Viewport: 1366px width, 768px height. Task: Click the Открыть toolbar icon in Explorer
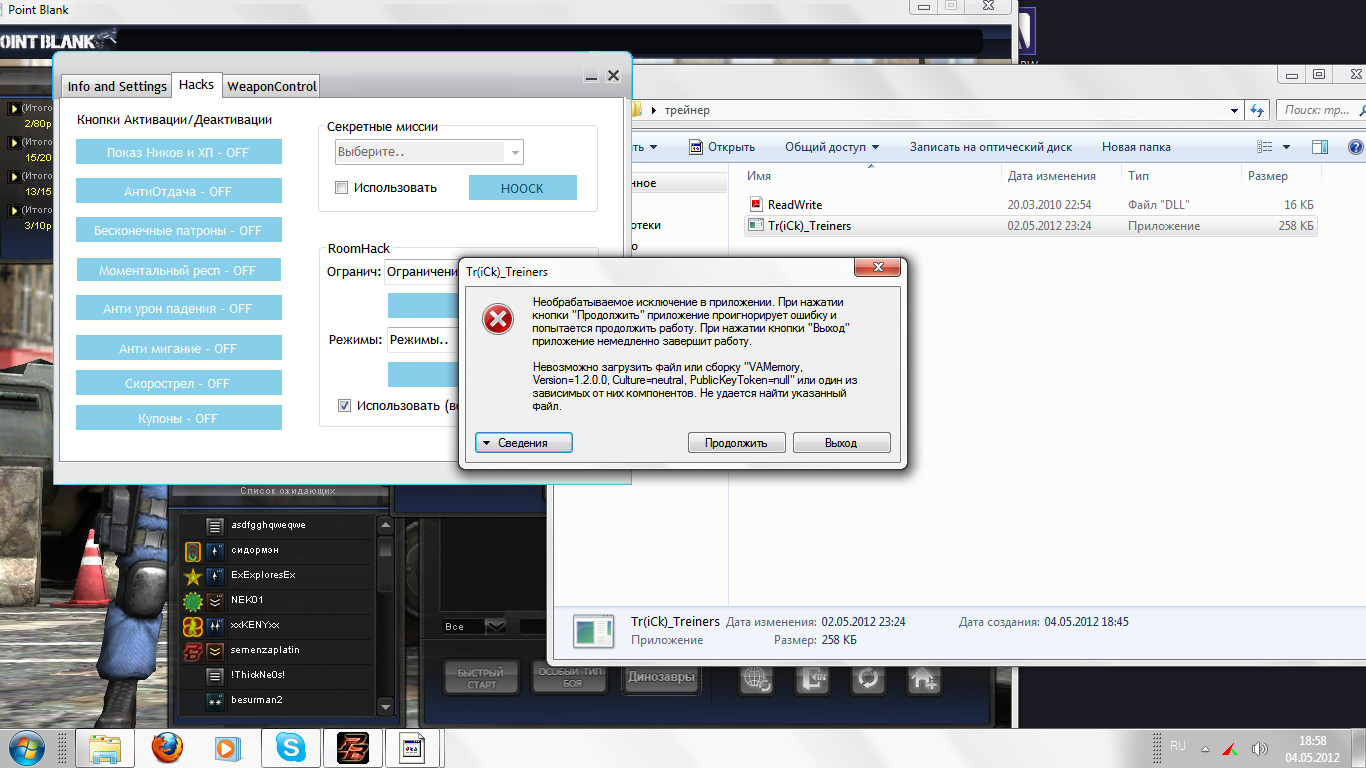tap(696, 147)
